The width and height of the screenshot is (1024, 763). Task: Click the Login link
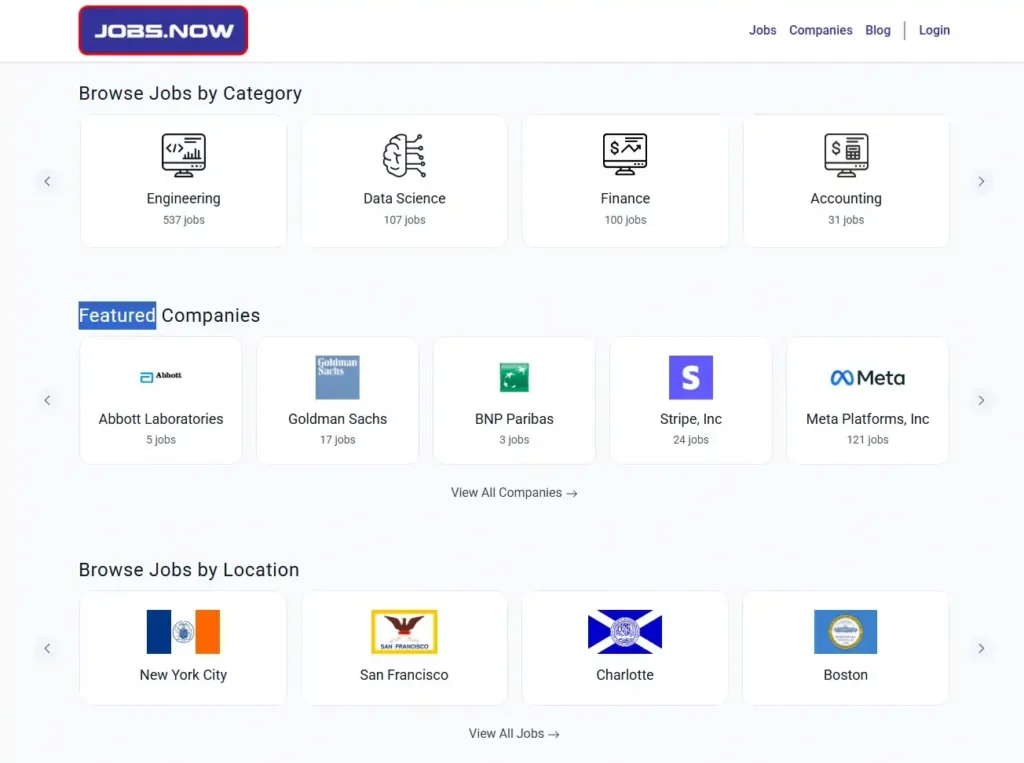point(934,30)
